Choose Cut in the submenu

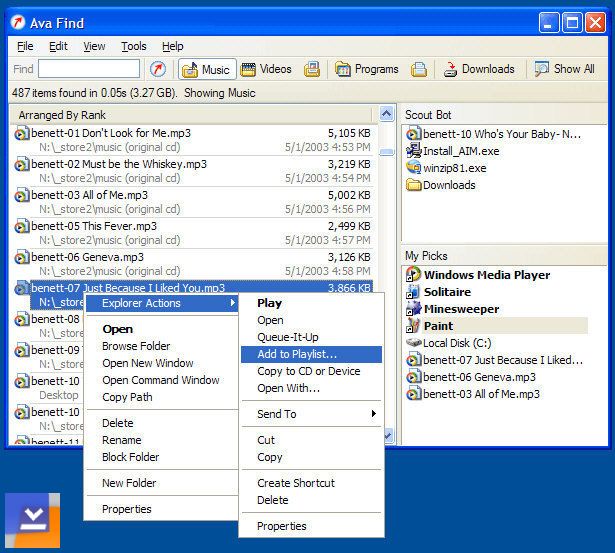click(x=311, y=440)
